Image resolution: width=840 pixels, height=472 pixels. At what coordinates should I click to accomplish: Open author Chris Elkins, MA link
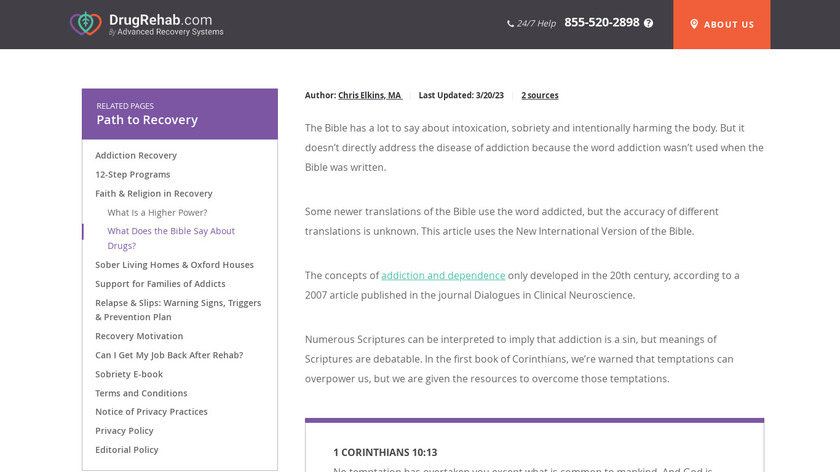369,95
